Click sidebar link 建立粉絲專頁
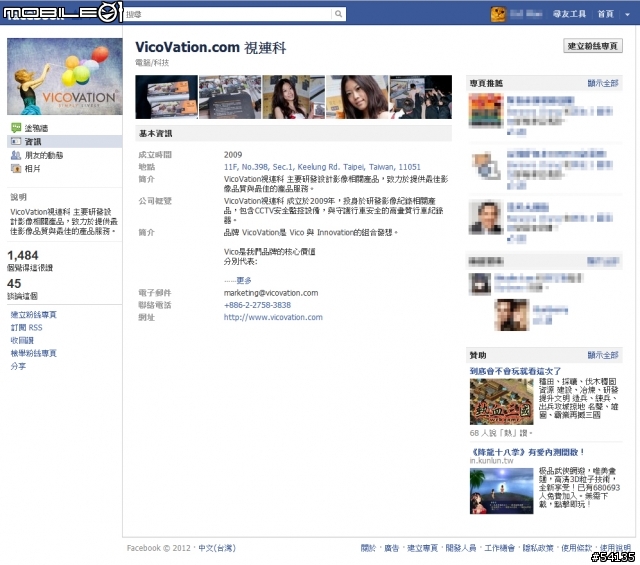Screen dimensions: 640x565 click(x=33, y=315)
